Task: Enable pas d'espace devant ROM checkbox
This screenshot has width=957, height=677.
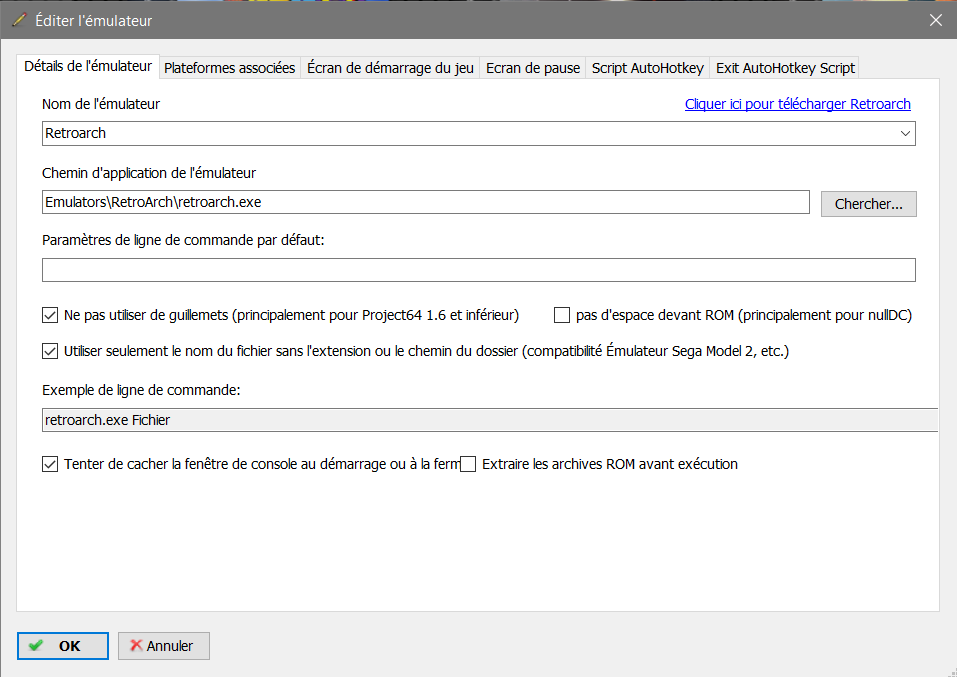Action: pyautogui.click(x=562, y=315)
